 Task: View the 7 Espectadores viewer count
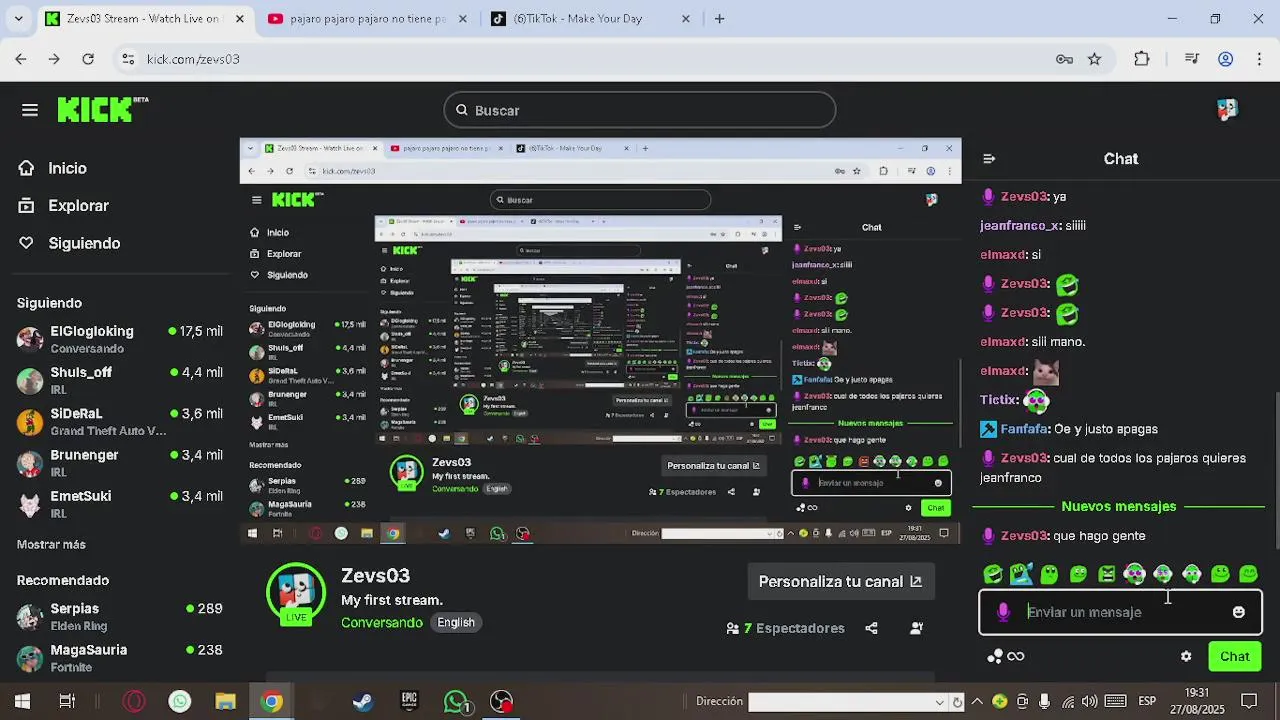(x=785, y=628)
